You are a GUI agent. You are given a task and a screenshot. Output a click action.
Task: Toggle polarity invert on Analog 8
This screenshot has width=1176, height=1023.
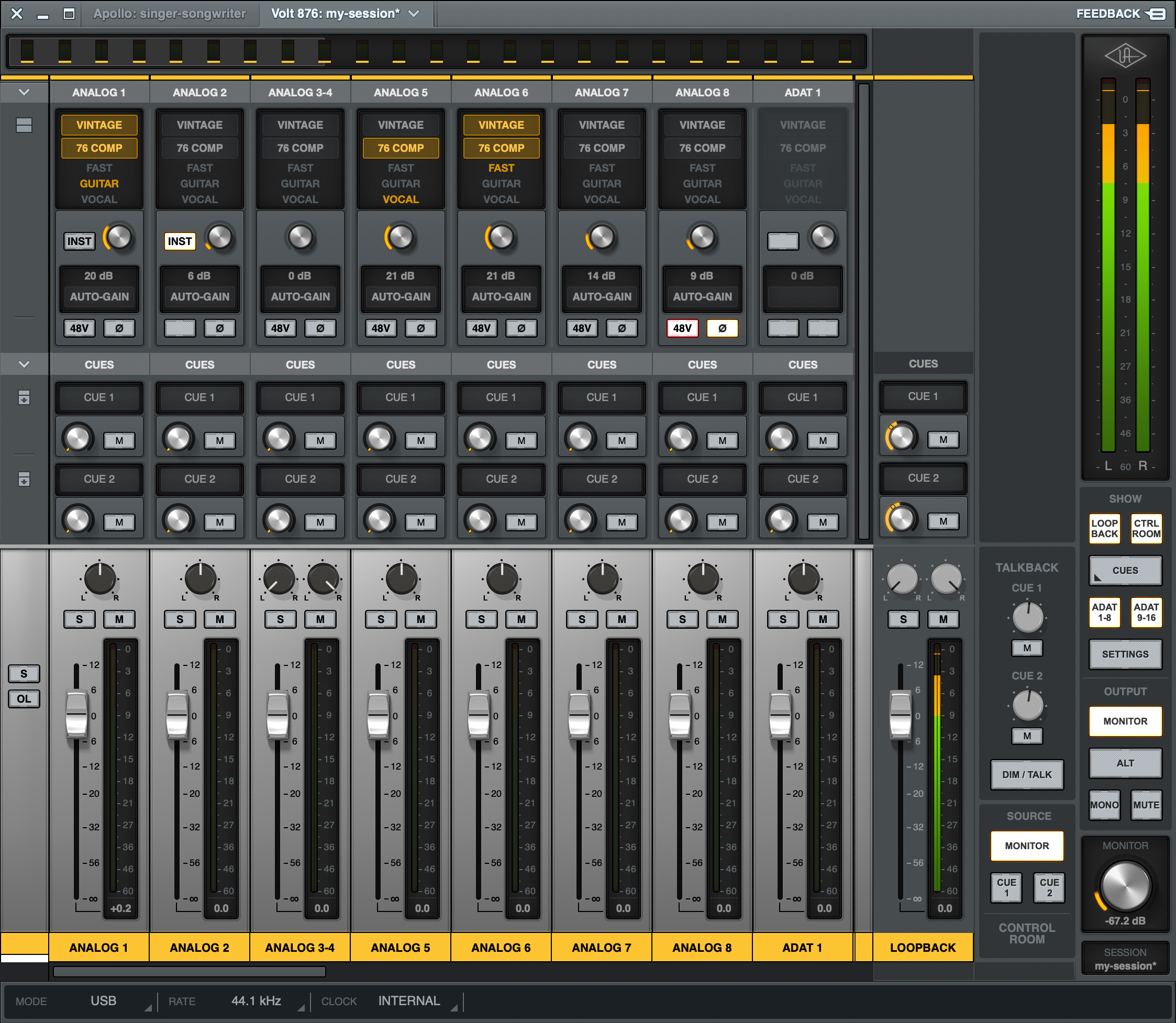(x=722, y=328)
